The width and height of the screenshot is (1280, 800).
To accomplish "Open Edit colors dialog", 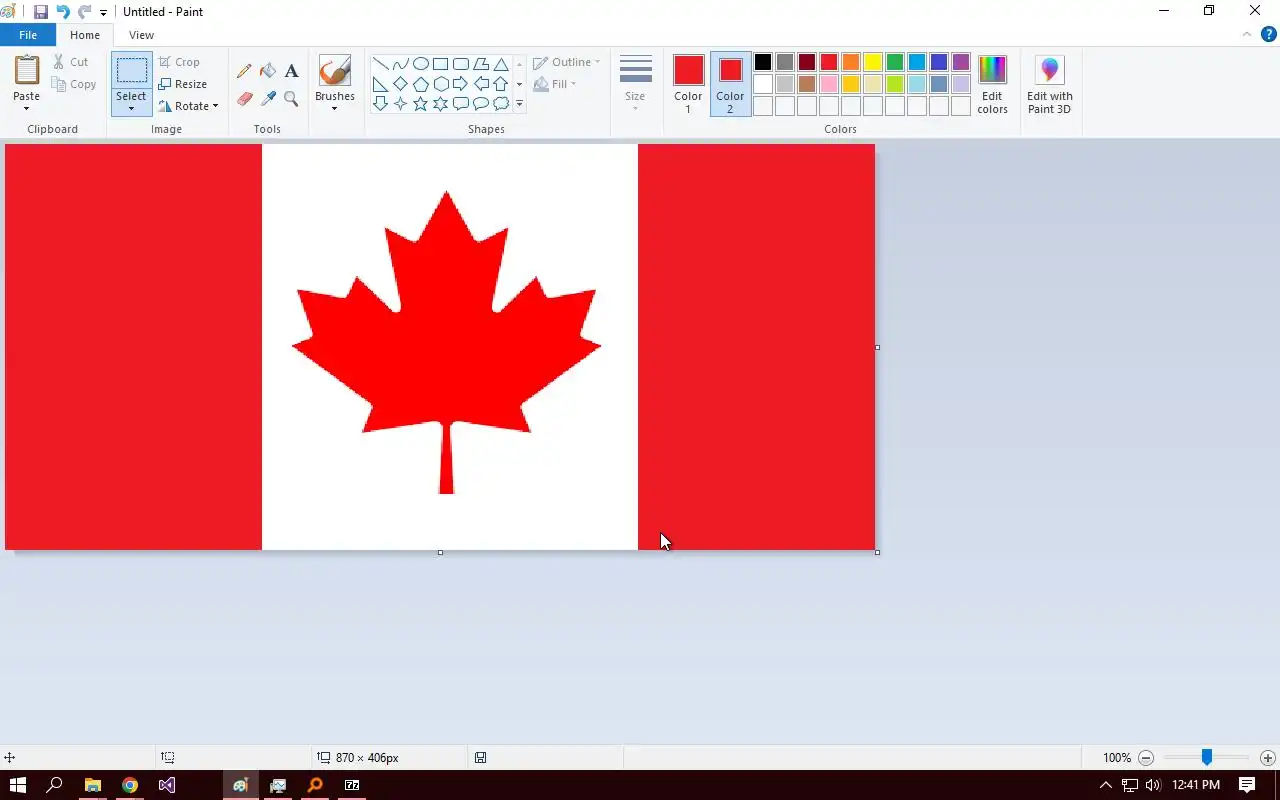I will coord(992,84).
